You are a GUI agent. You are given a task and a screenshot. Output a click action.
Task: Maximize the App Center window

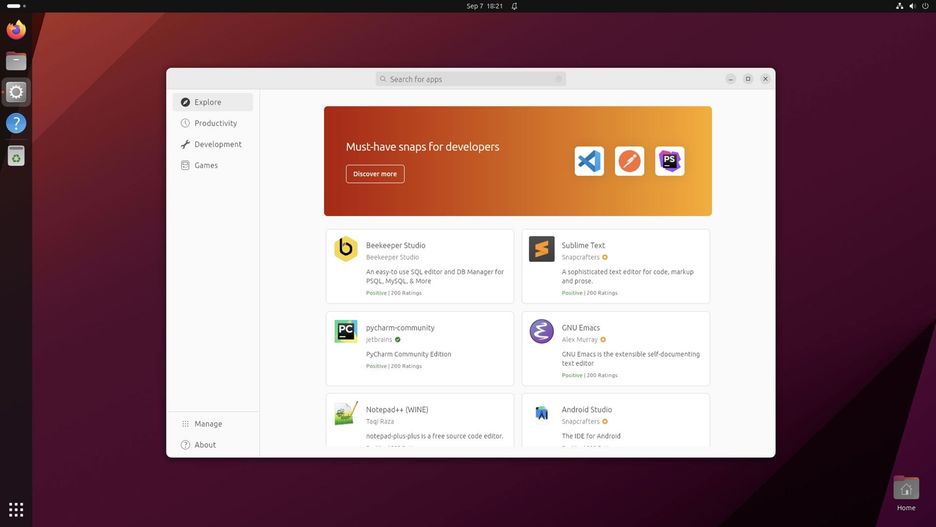click(x=748, y=79)
